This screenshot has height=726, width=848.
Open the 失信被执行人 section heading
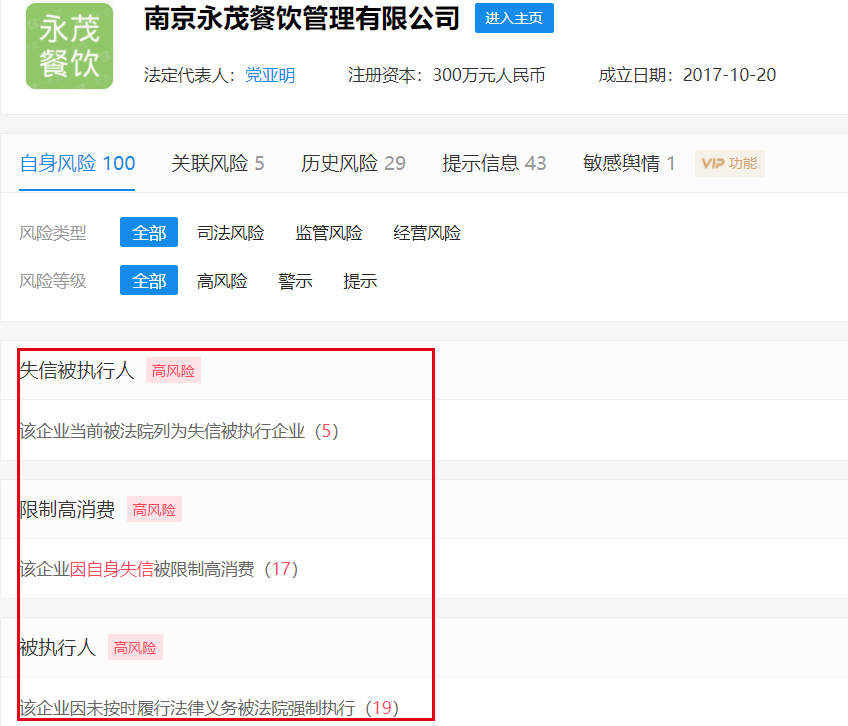77,371
